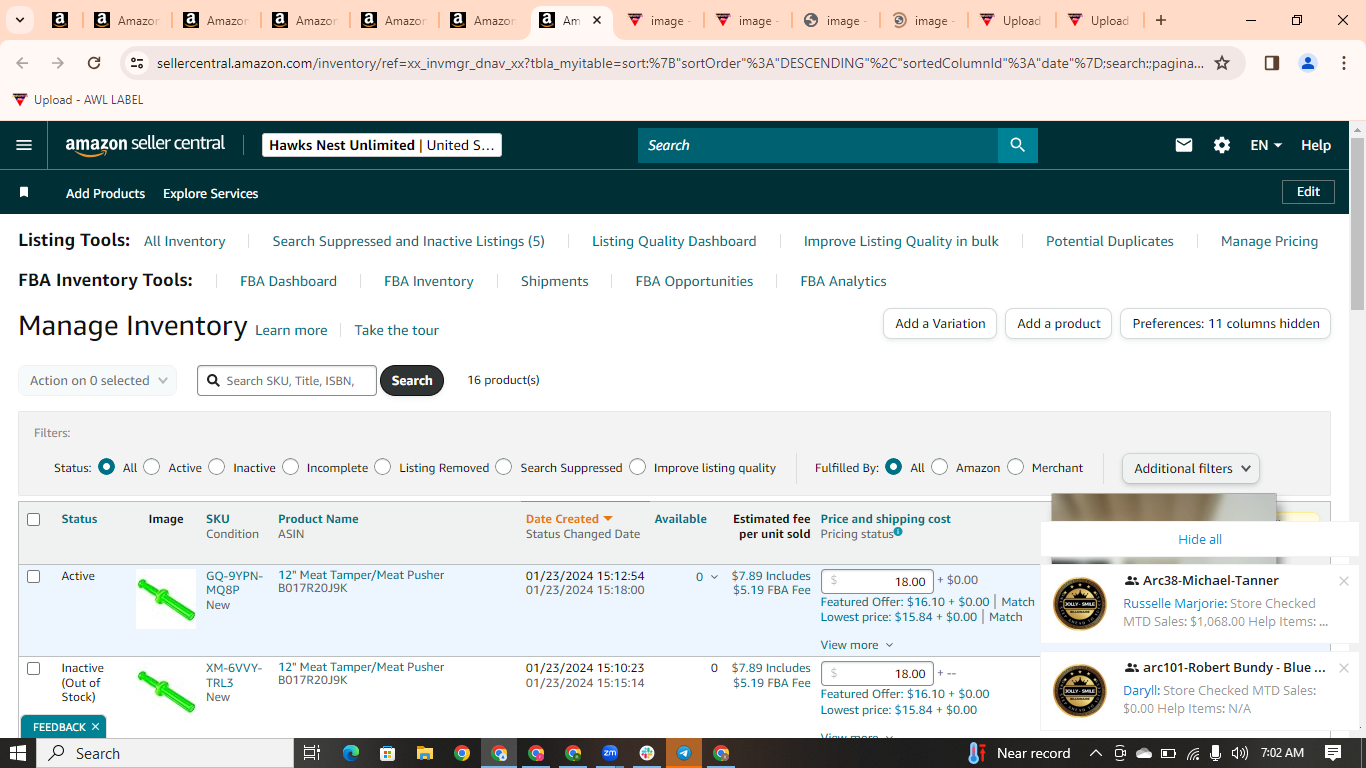The image size is (1366, 768).
Task: Open the FBA Dashboard tool
Action: [x=288, y=281]
